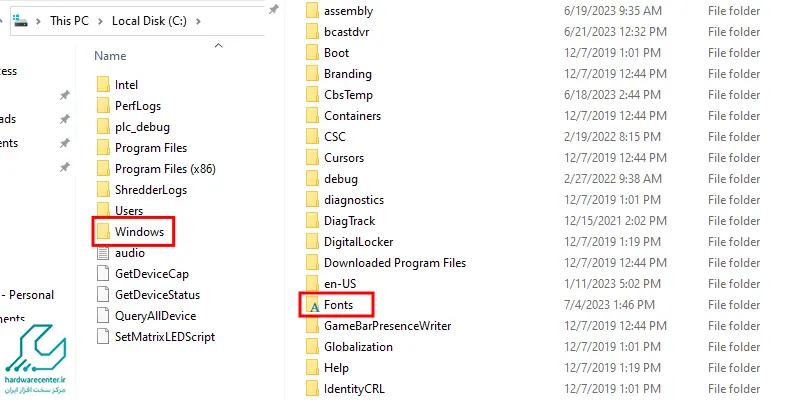Expand the chevron after Local Disk (C:)
Viewport: 800px width, 400px height.
pos(198,21)
